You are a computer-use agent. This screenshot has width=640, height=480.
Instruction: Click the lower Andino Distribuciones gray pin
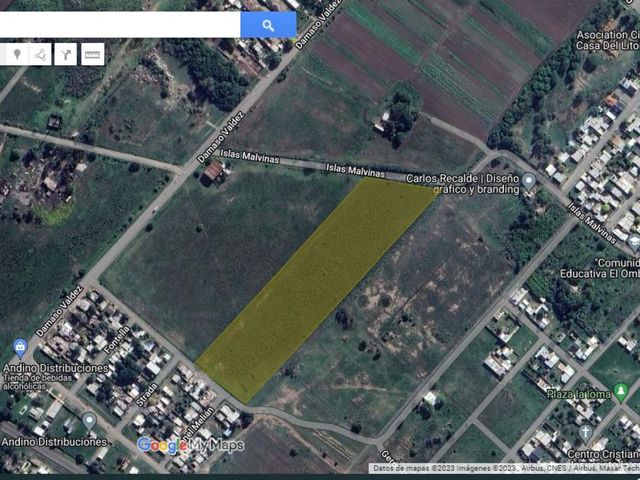tap(89, 422)
